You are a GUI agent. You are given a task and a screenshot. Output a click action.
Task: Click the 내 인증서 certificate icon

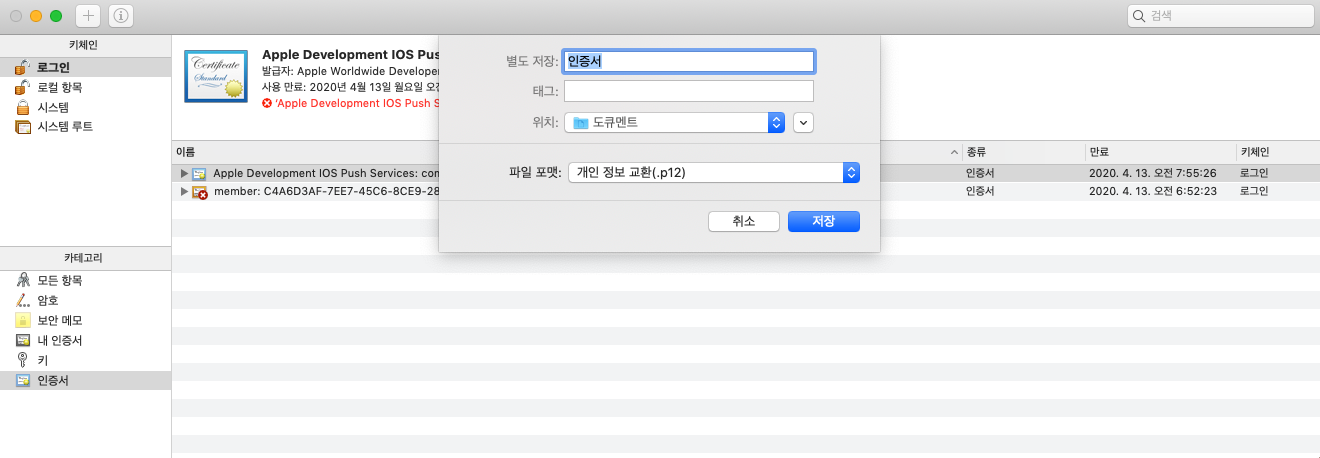(22, 340)
